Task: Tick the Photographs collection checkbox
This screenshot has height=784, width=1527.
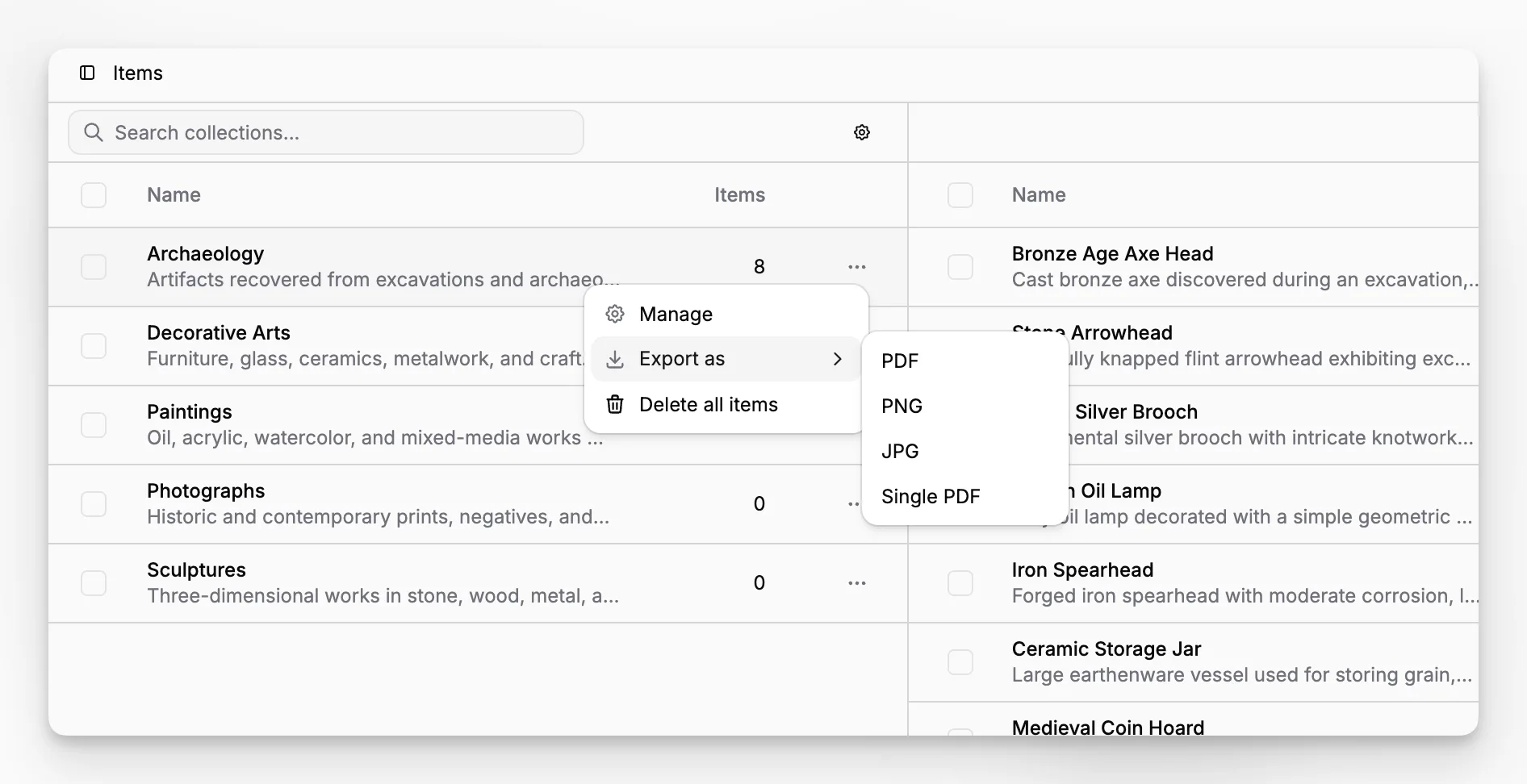Action: pos(94,504)
